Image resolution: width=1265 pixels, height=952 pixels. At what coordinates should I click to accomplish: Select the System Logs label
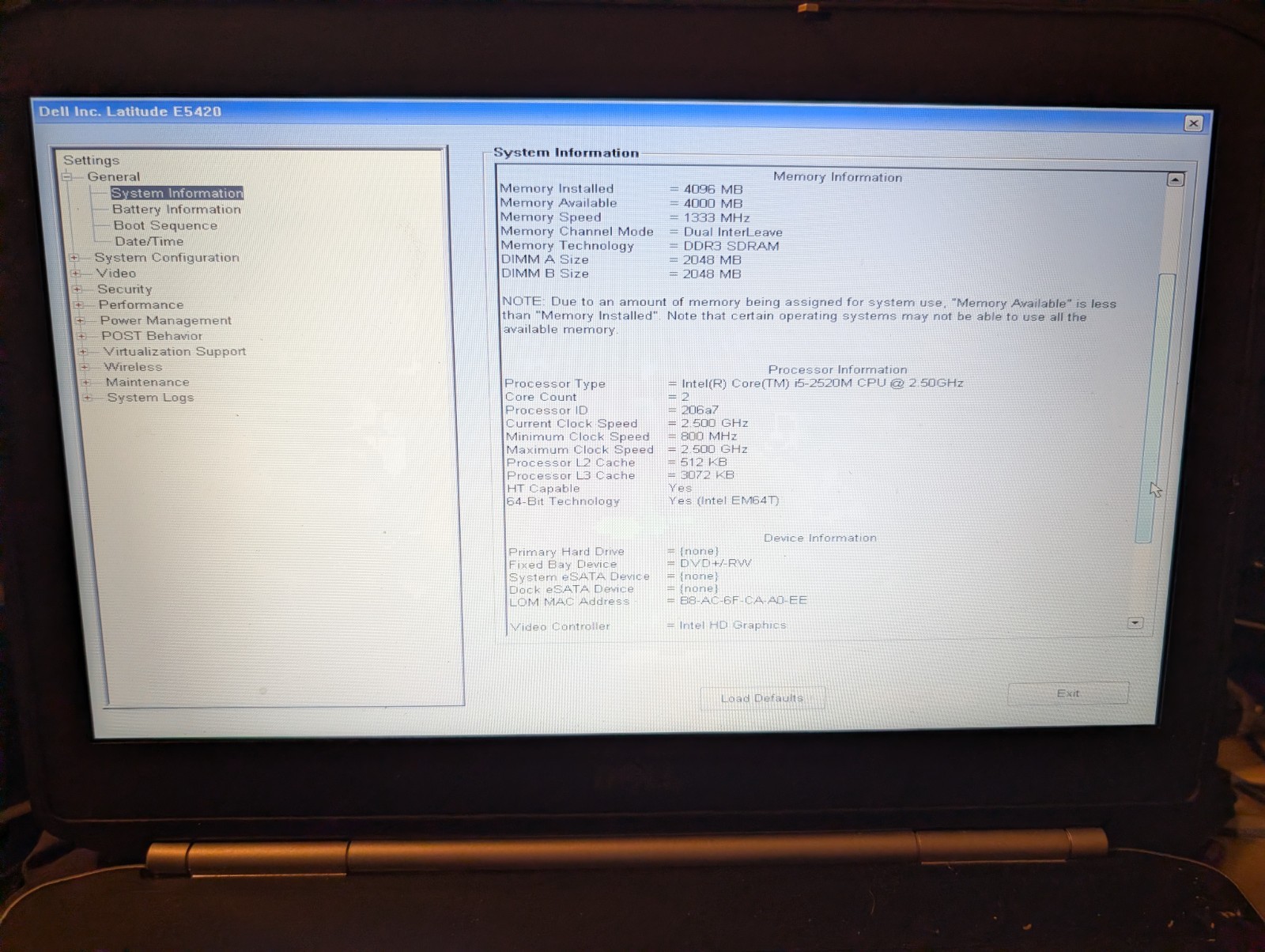150,398
